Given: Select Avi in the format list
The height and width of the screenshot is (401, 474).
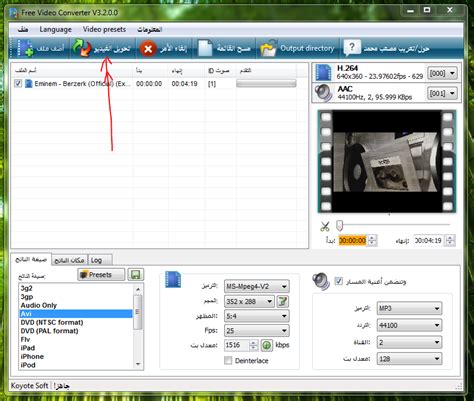Looking at the screenshot, I should click(x=76, y=314).
